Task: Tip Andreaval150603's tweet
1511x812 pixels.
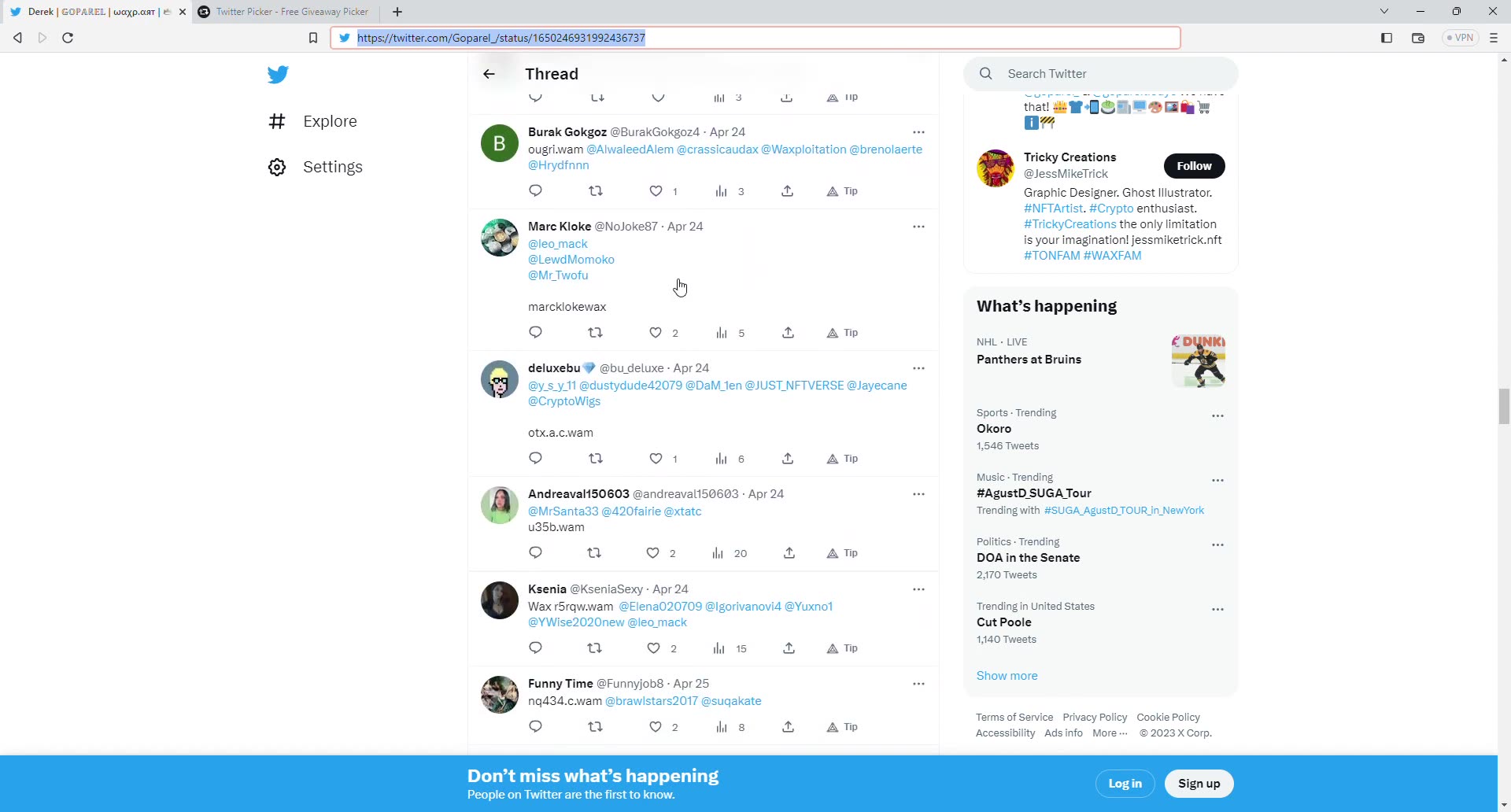Action: [x=842, y=553]
